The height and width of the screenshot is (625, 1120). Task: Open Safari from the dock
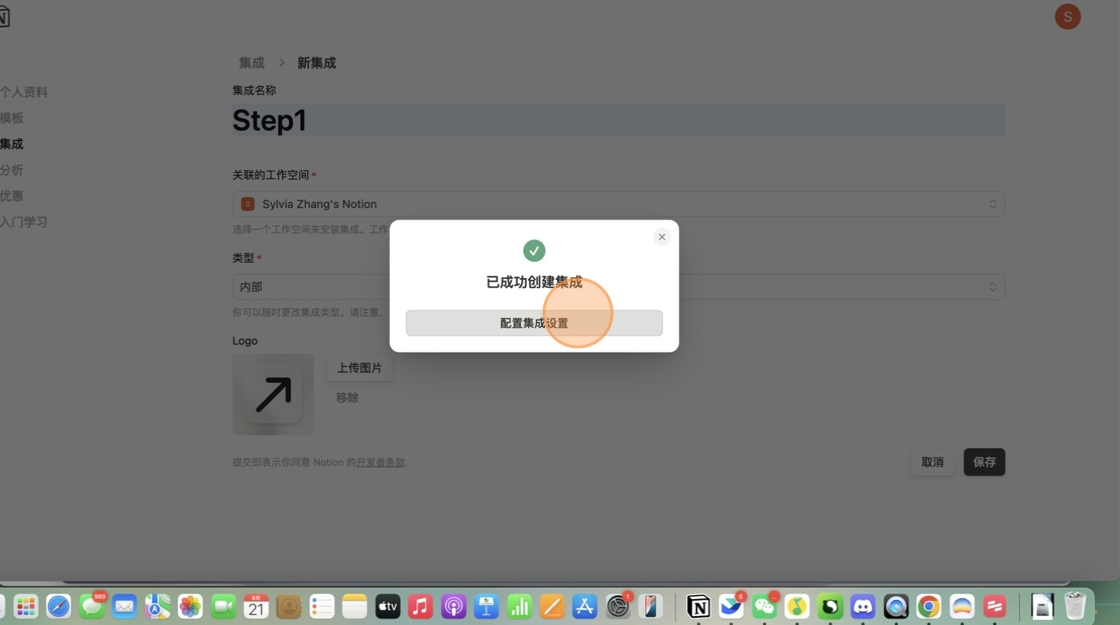(59, 607)
